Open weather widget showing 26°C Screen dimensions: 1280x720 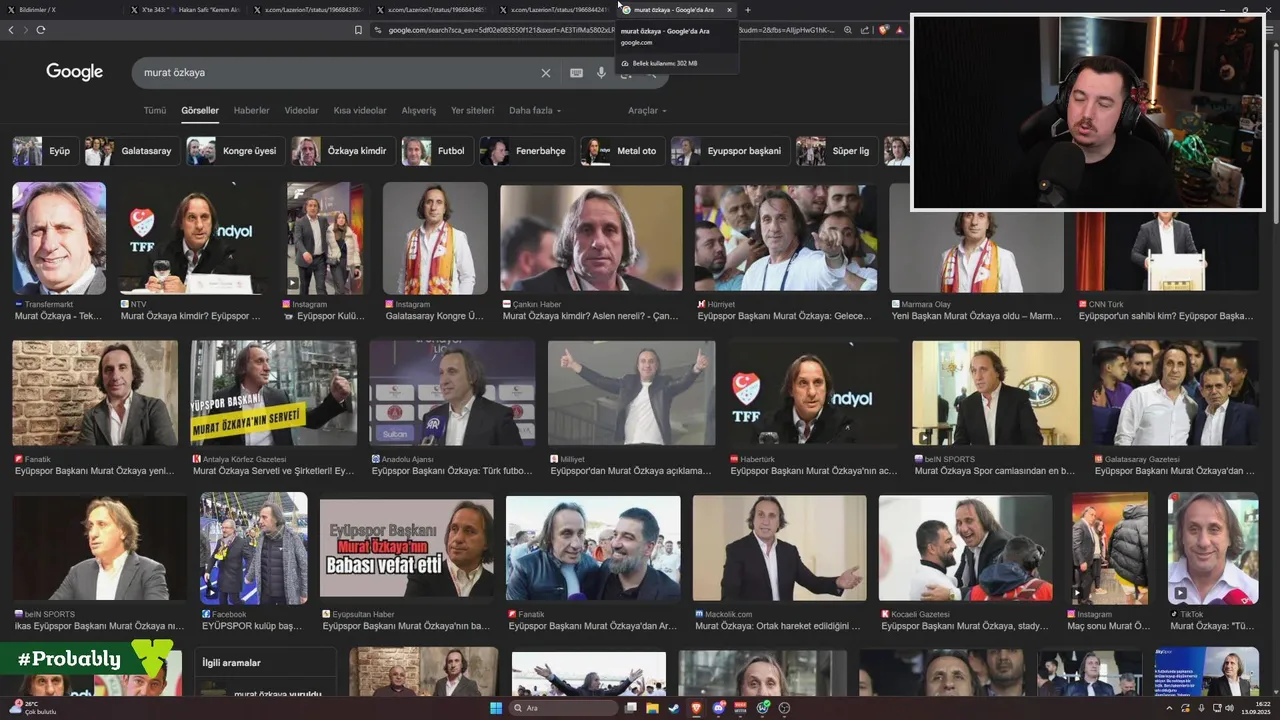(32, 708)
